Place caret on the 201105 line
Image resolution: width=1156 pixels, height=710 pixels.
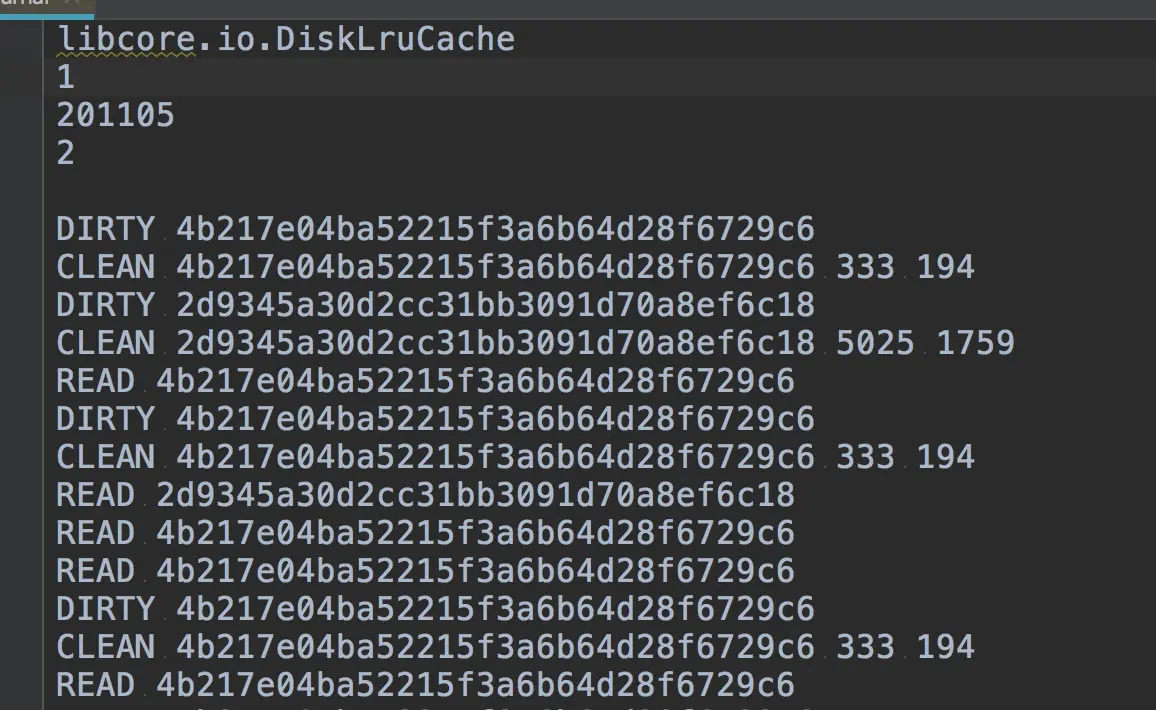click(116, 115)
